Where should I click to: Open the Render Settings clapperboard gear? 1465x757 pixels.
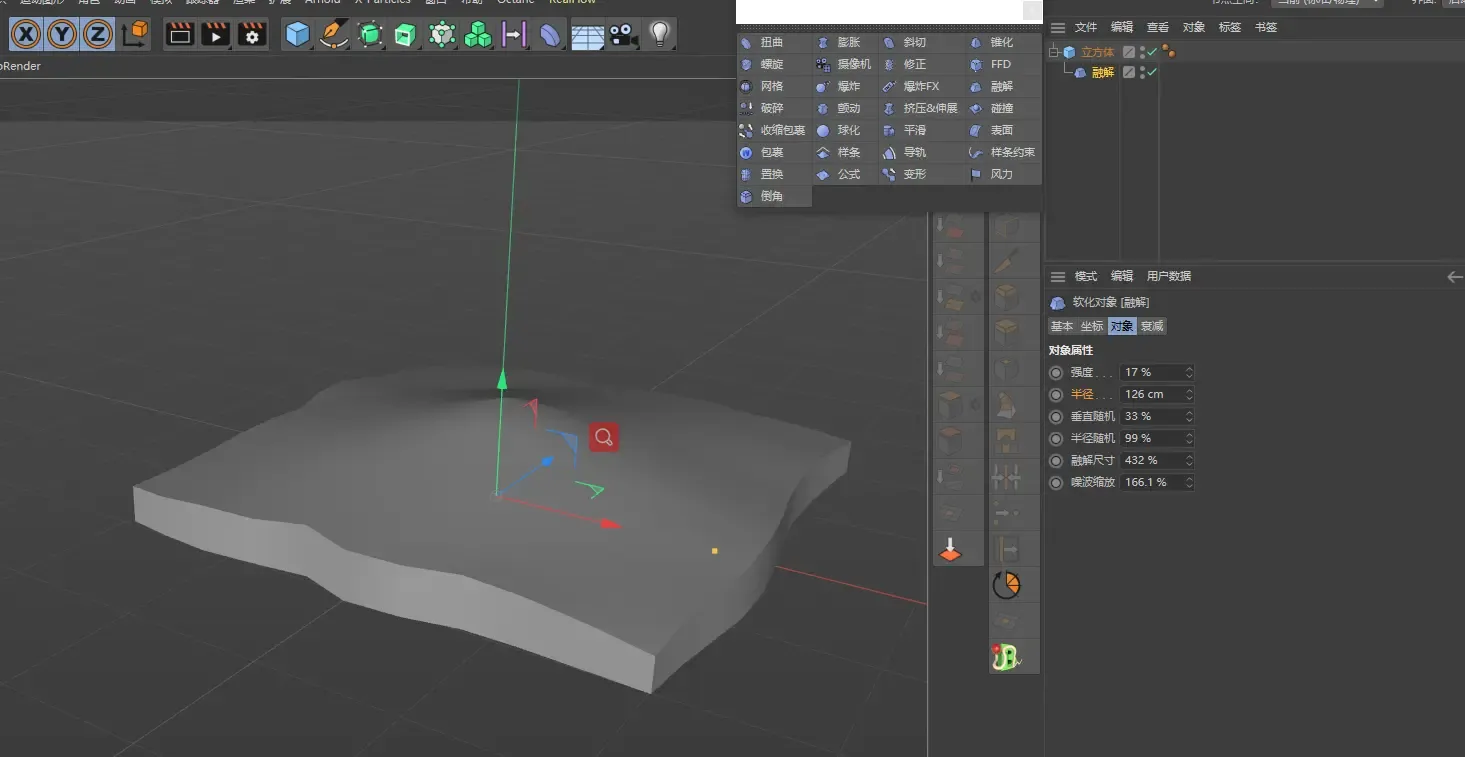click(x=252, y=35)
